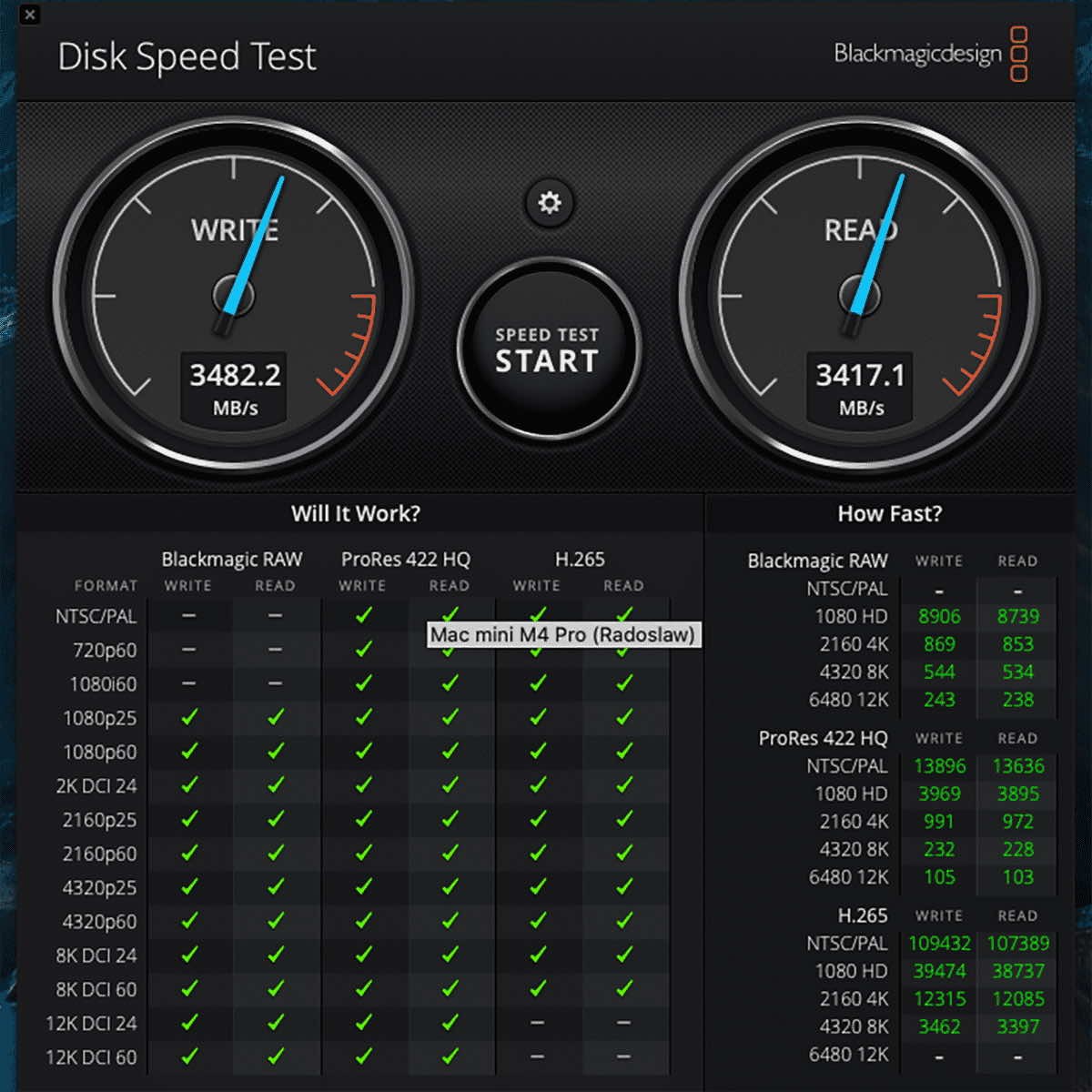The width and height of the screenshot is (1092, 1092).
Task: Click the Blackmagicdesign logo
Action: pos(931,54)
